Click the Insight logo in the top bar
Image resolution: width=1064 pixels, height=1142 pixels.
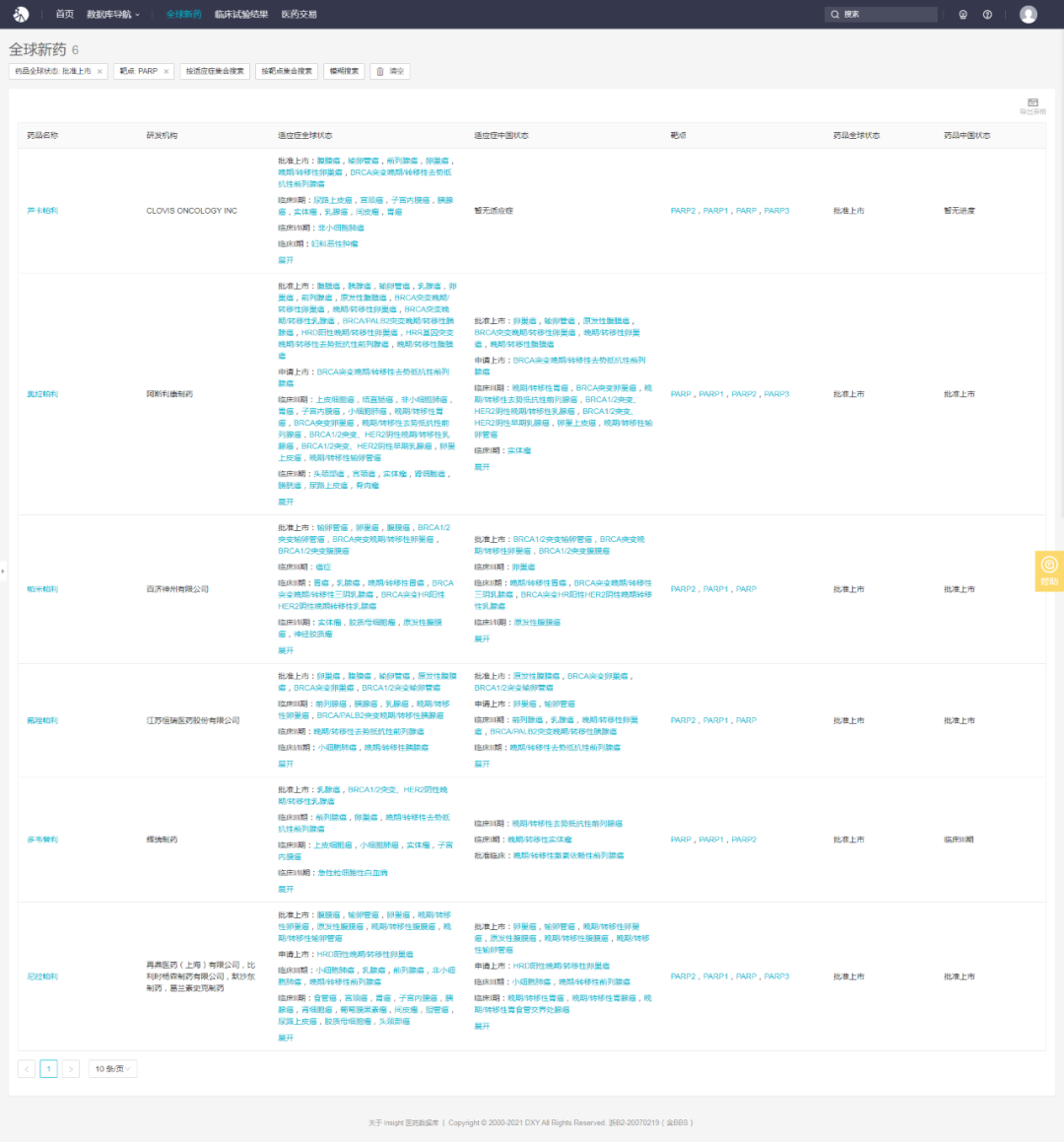[21, 14]
